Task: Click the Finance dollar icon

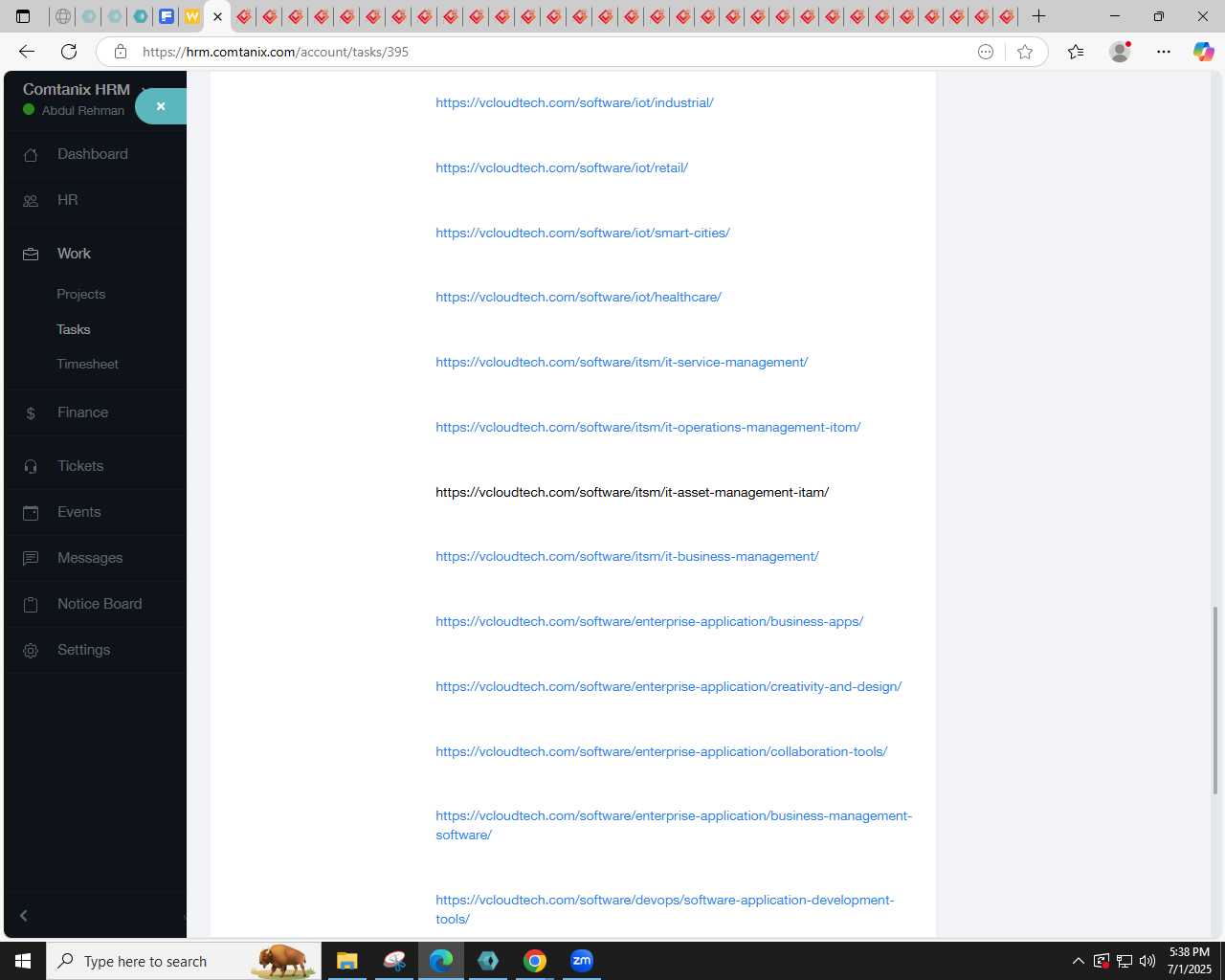Action: coord(31,412)
